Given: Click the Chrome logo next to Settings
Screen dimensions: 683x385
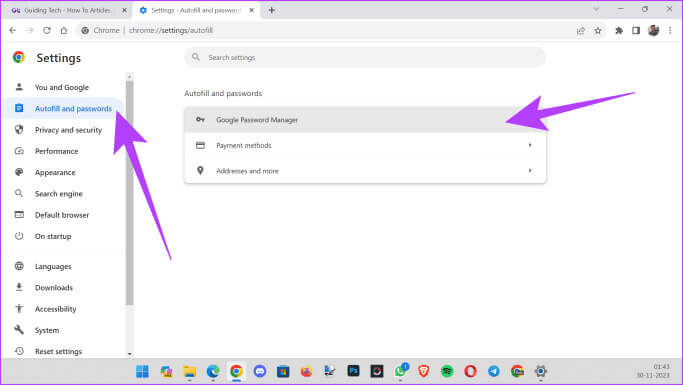Looking at the screenshot, I should (x=19, y=57).
